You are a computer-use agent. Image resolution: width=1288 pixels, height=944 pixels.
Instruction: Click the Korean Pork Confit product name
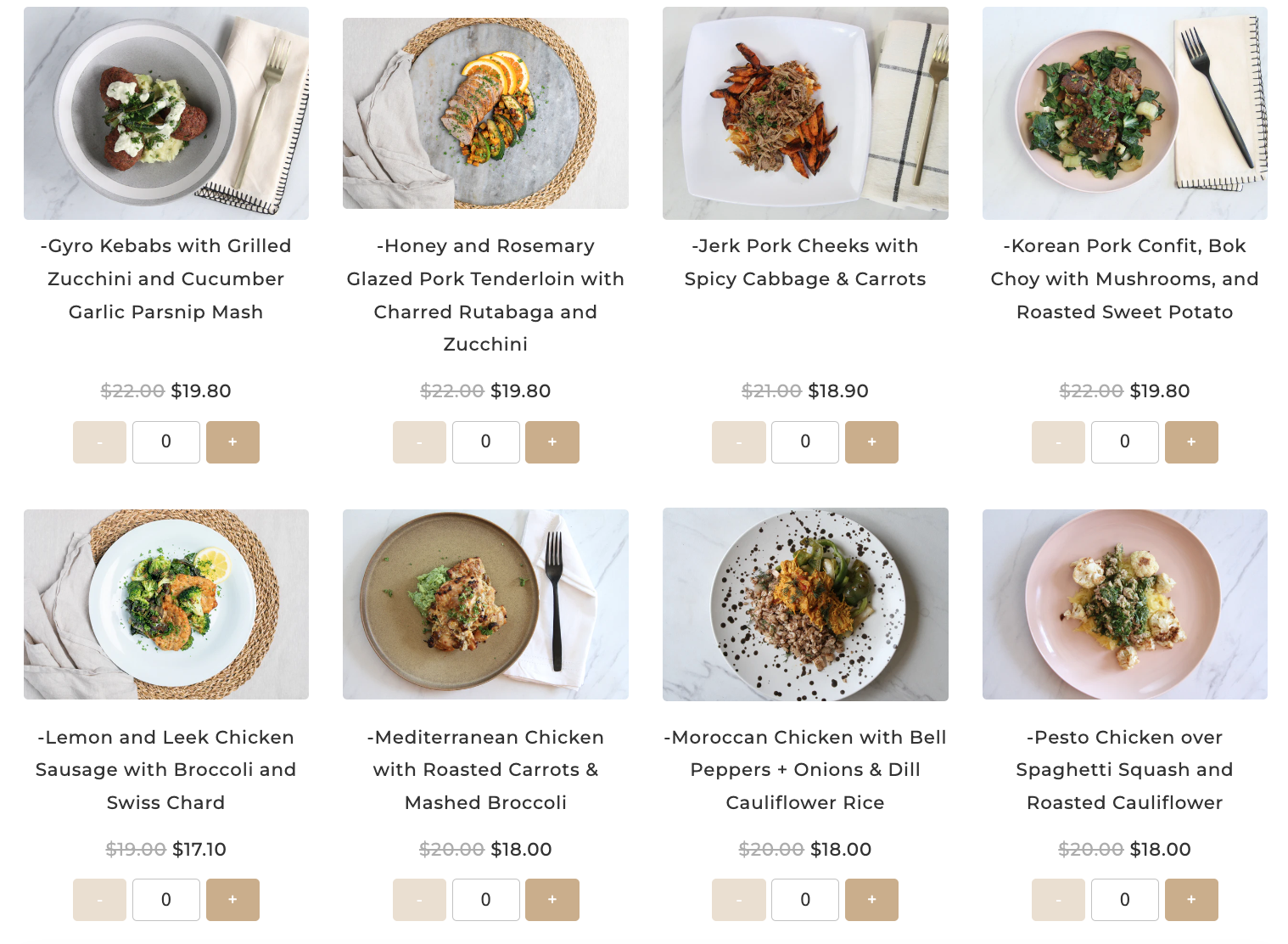[x=1124, y=278]
